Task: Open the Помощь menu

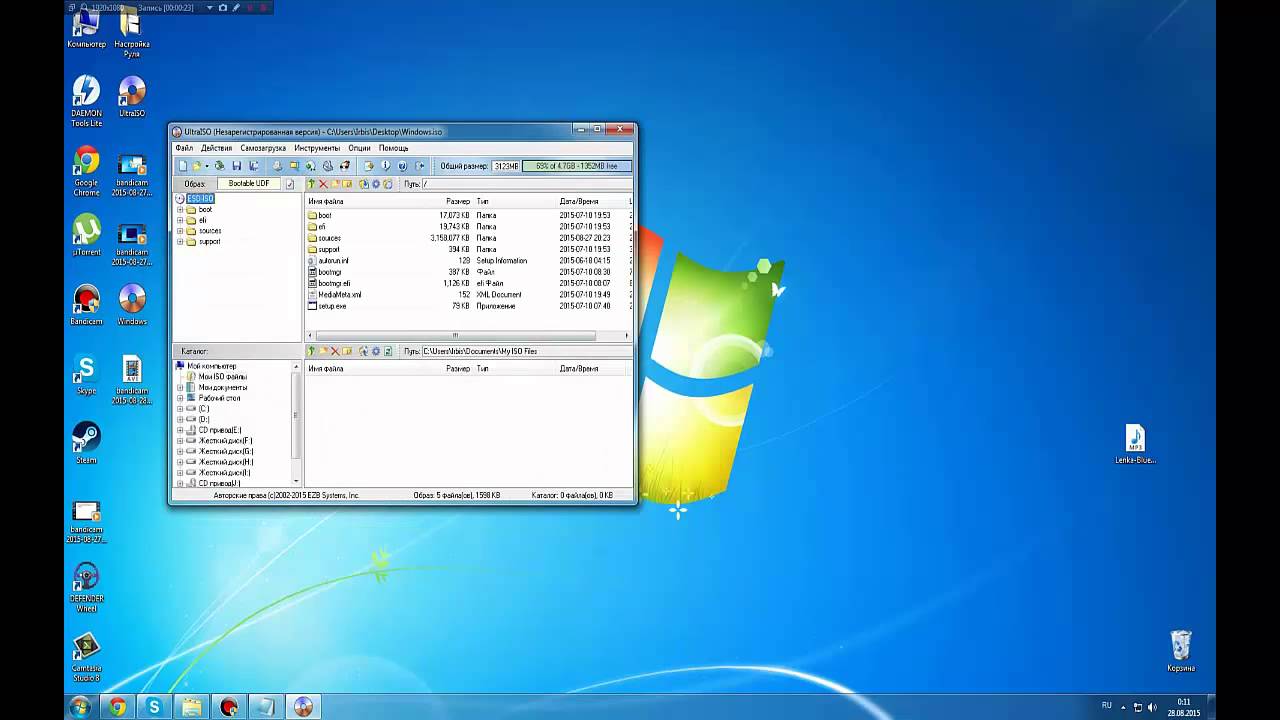Action: [393, 148]
